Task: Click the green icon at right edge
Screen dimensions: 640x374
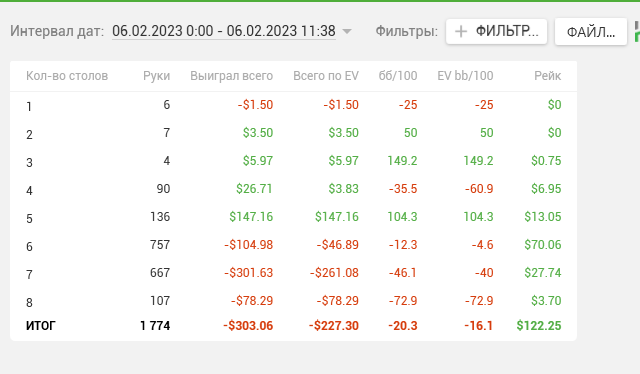Action: pyautogui.click(x=637, y=31)
